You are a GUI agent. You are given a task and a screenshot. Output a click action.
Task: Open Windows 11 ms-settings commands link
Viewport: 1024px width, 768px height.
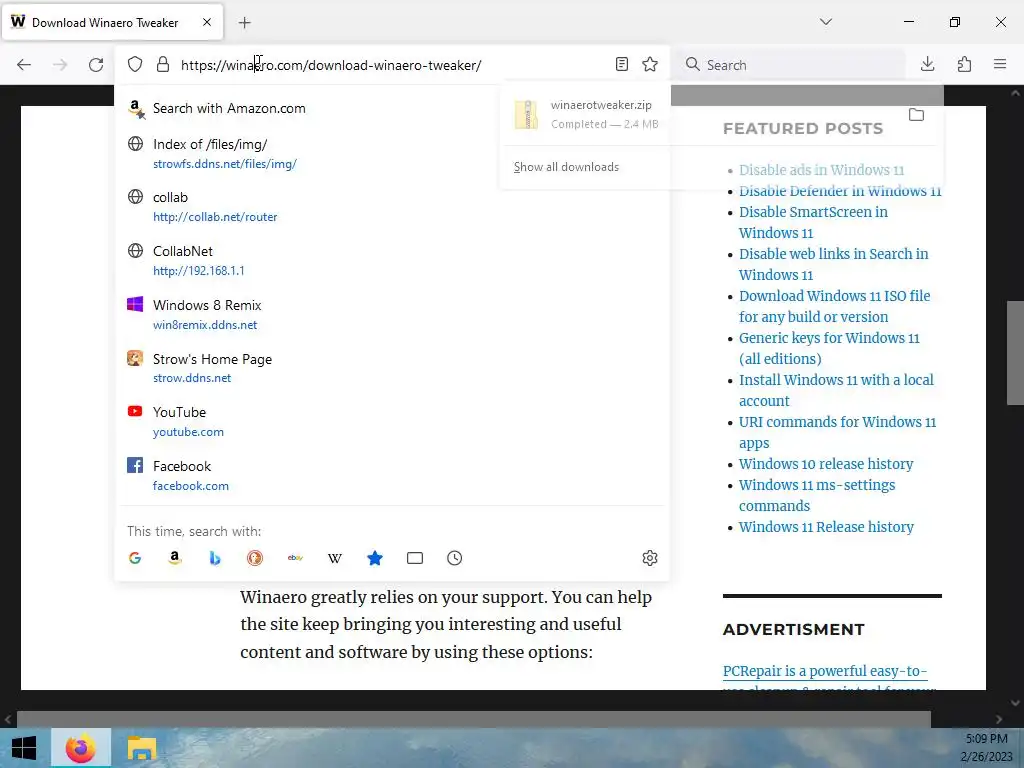point(816,495)
